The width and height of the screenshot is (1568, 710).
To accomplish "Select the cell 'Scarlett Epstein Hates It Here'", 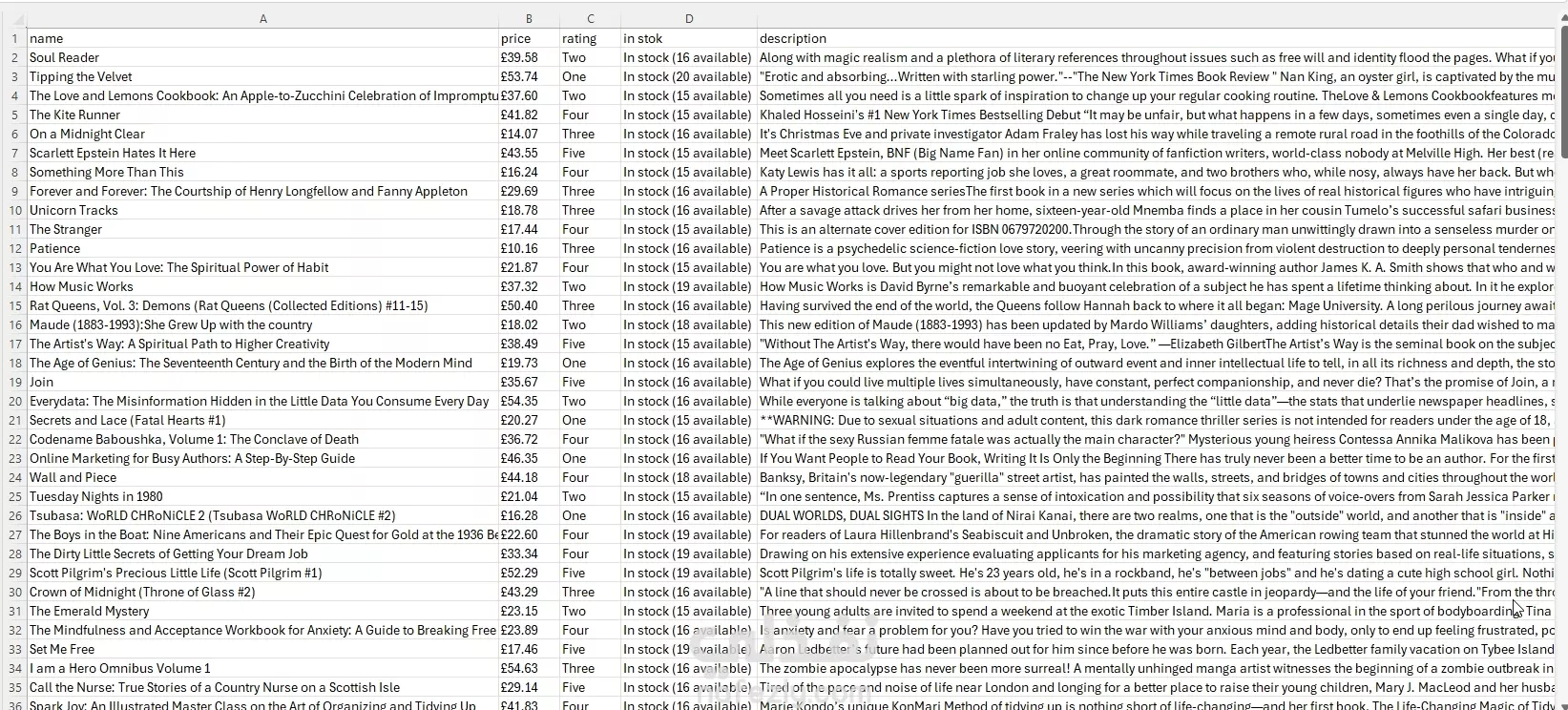I will point(262,153).
